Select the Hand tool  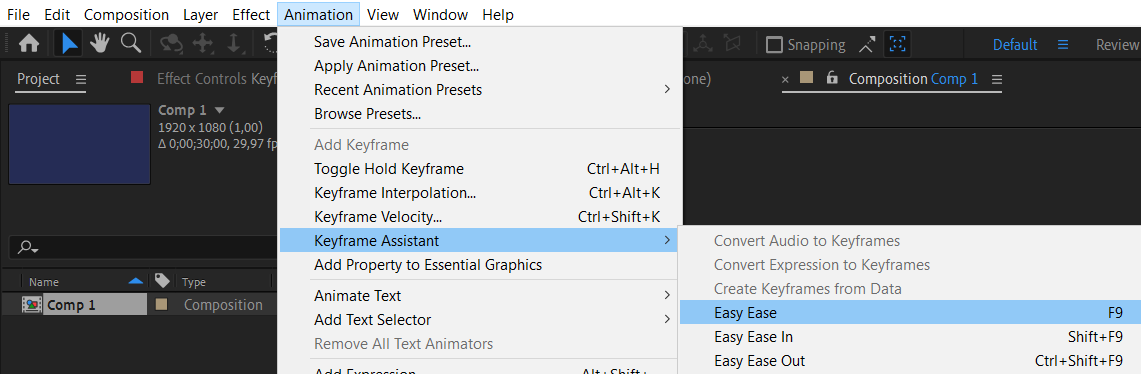pyautogui.click(x=100, y=44)
